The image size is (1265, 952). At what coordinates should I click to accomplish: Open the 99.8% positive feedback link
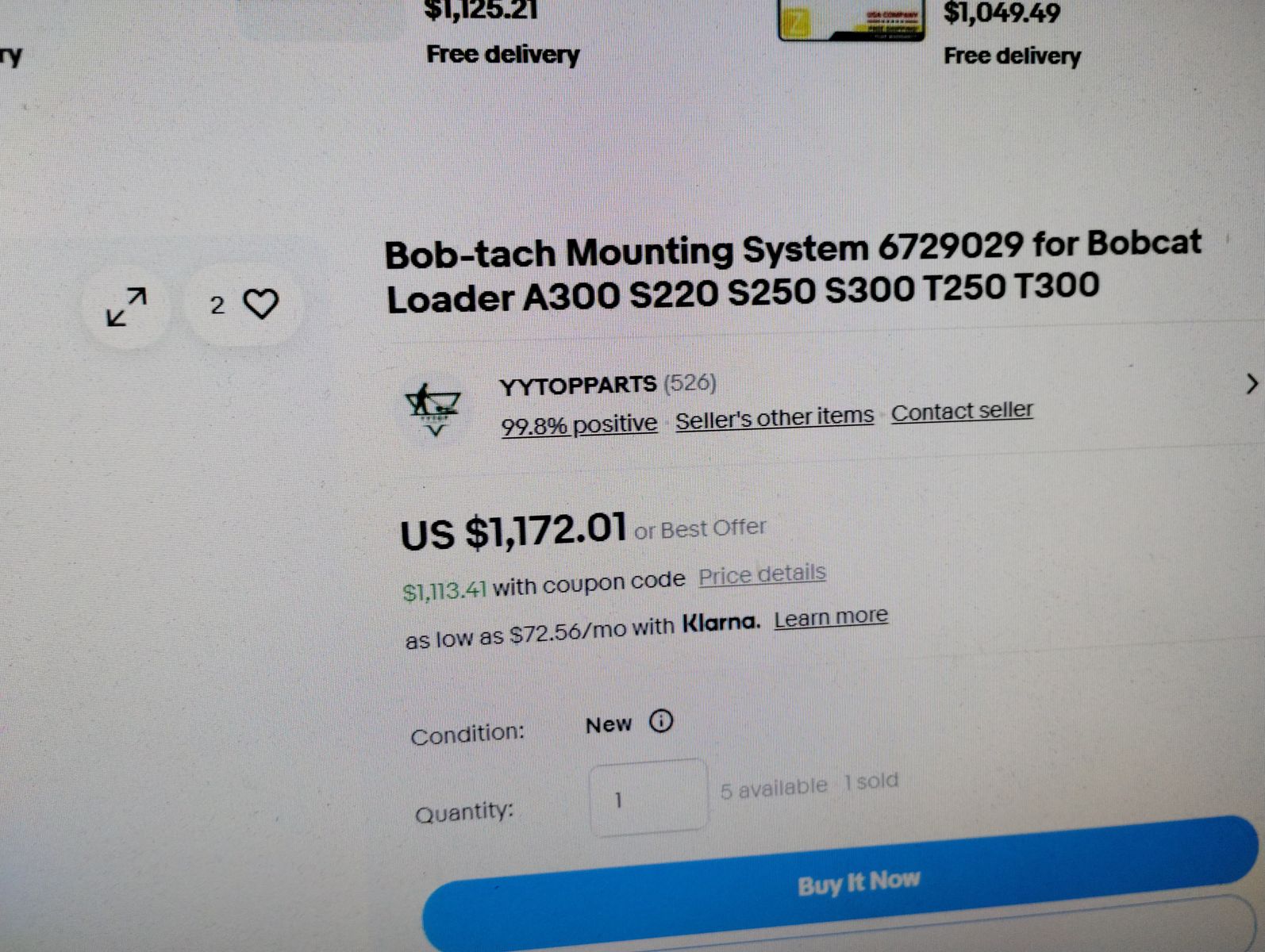(x=579, y=425)
